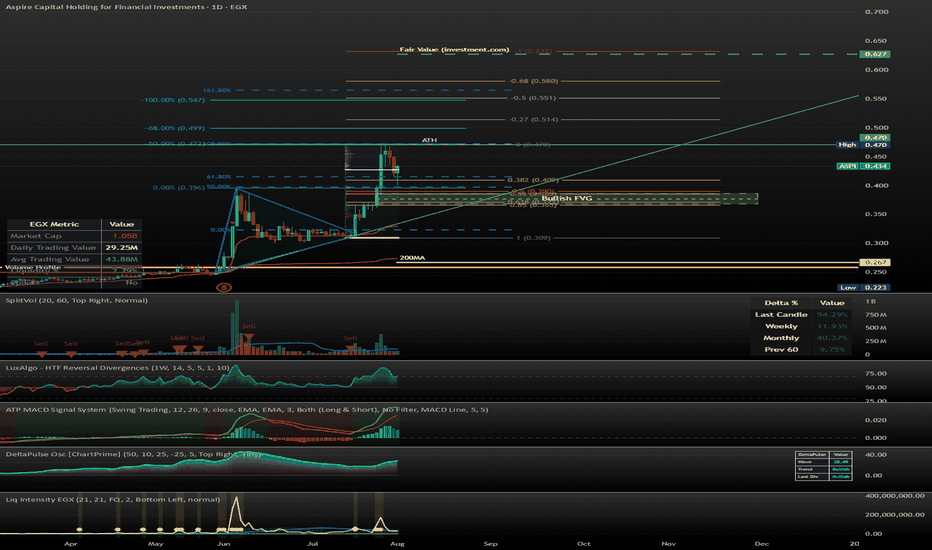Select the -0.68 (0.580) Fibonacci label

point(533,81)
